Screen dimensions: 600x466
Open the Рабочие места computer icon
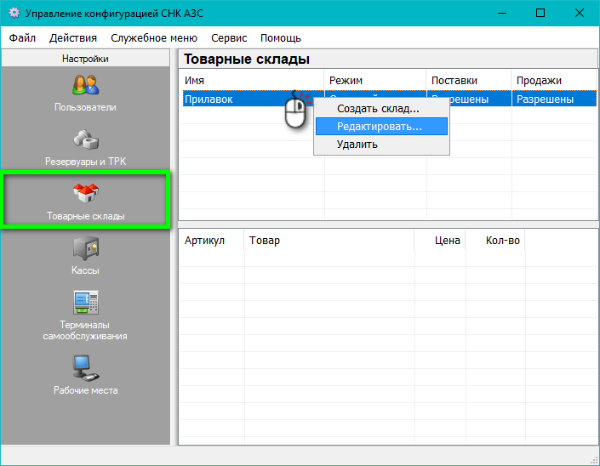[85, 367]
